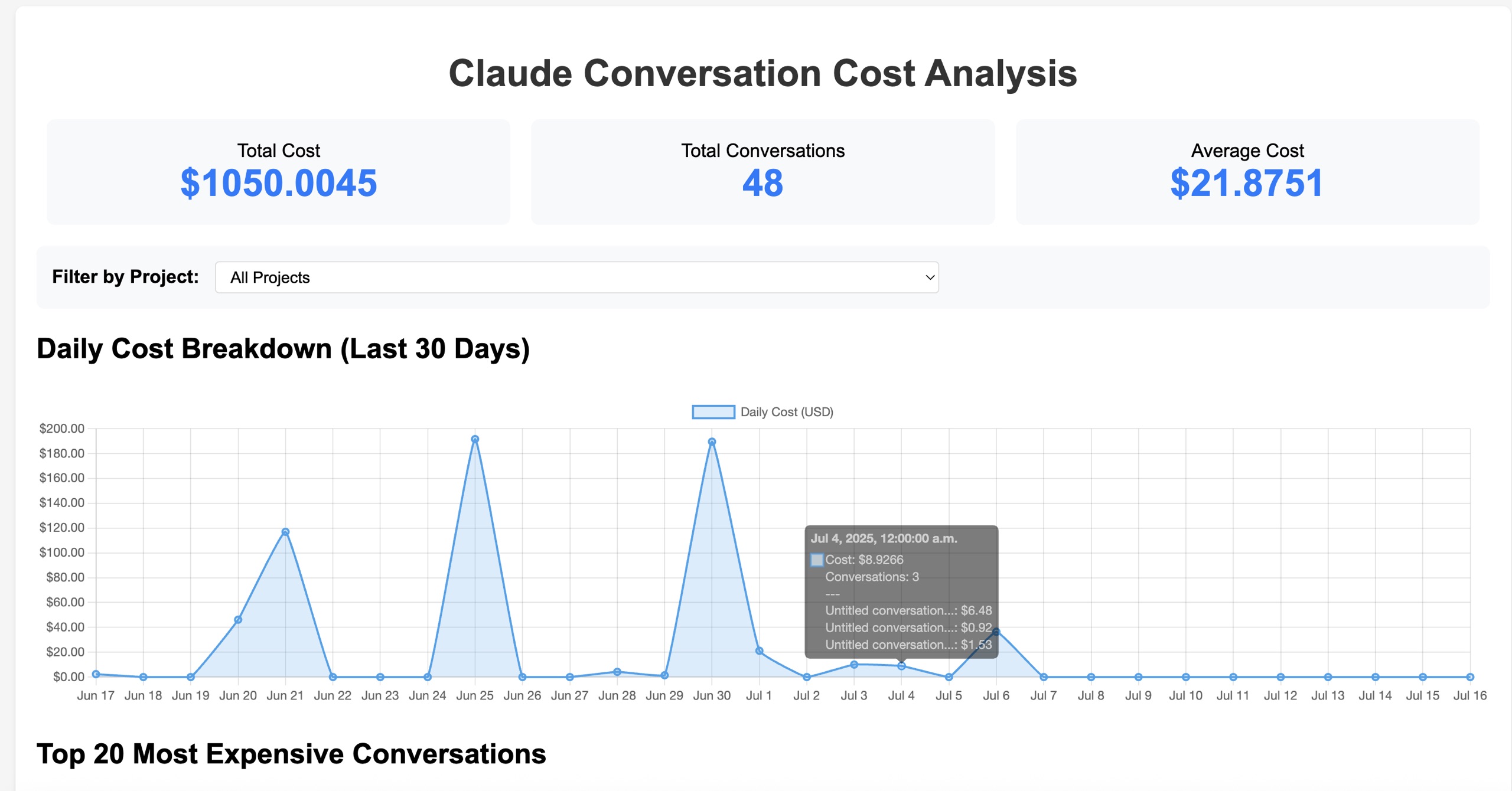The image size is (1512, 791).
Task: Select the Jul 10 data point
Action: point(1186,677)
